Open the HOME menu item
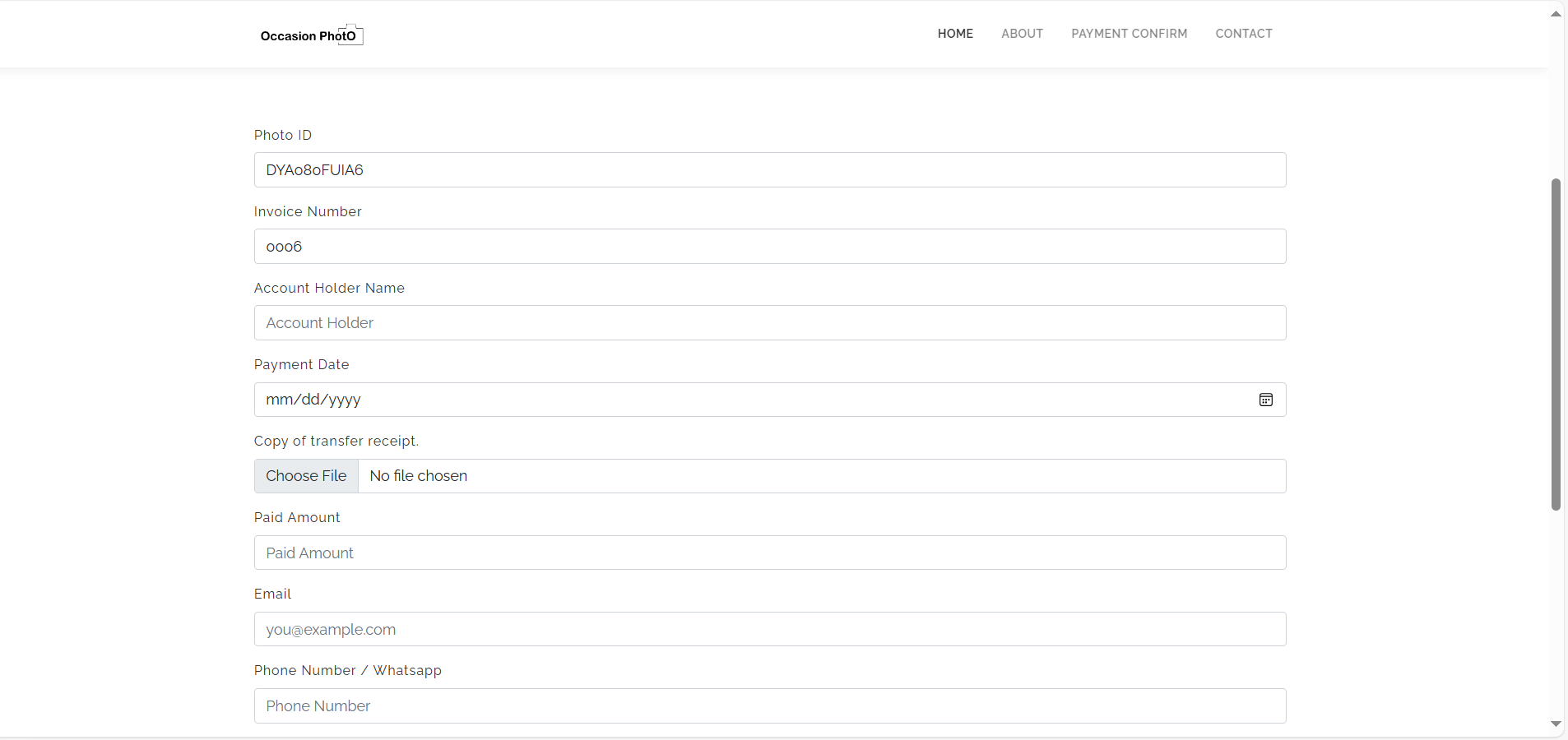The height and width of the screenshot is (740, 1568). point(955,34)
